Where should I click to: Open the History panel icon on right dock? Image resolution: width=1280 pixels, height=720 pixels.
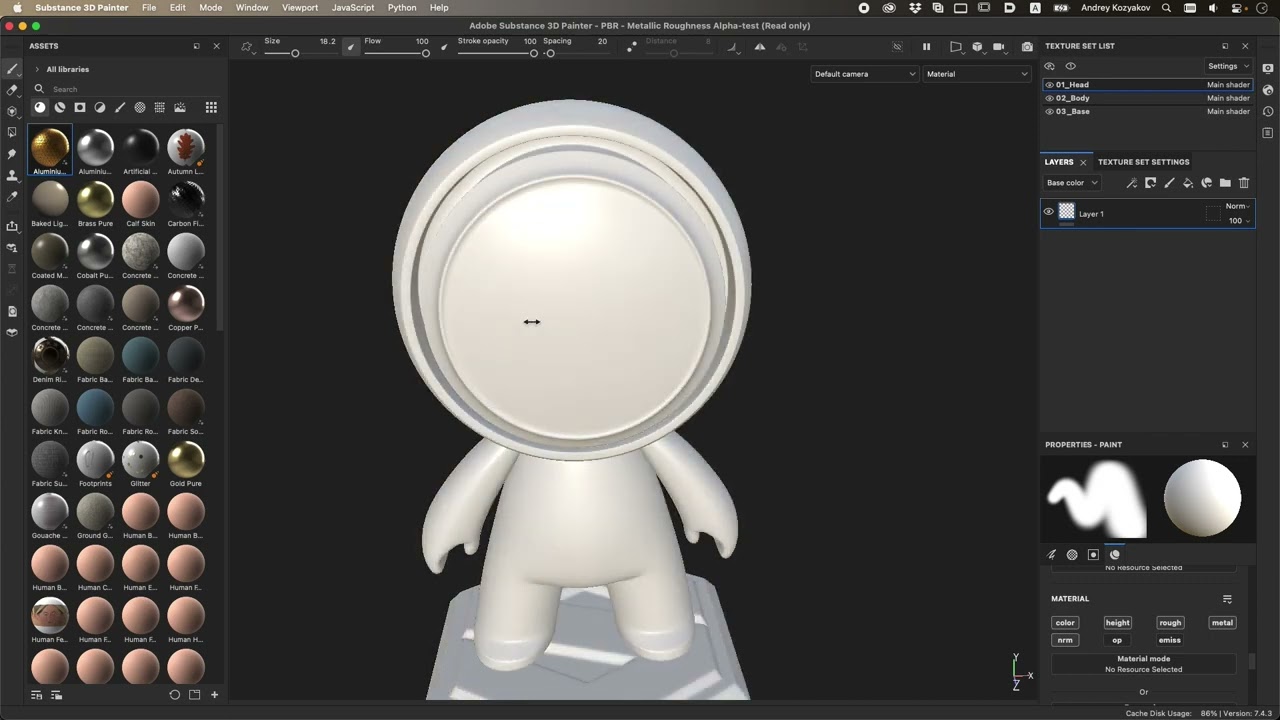tap(1268, 111)
